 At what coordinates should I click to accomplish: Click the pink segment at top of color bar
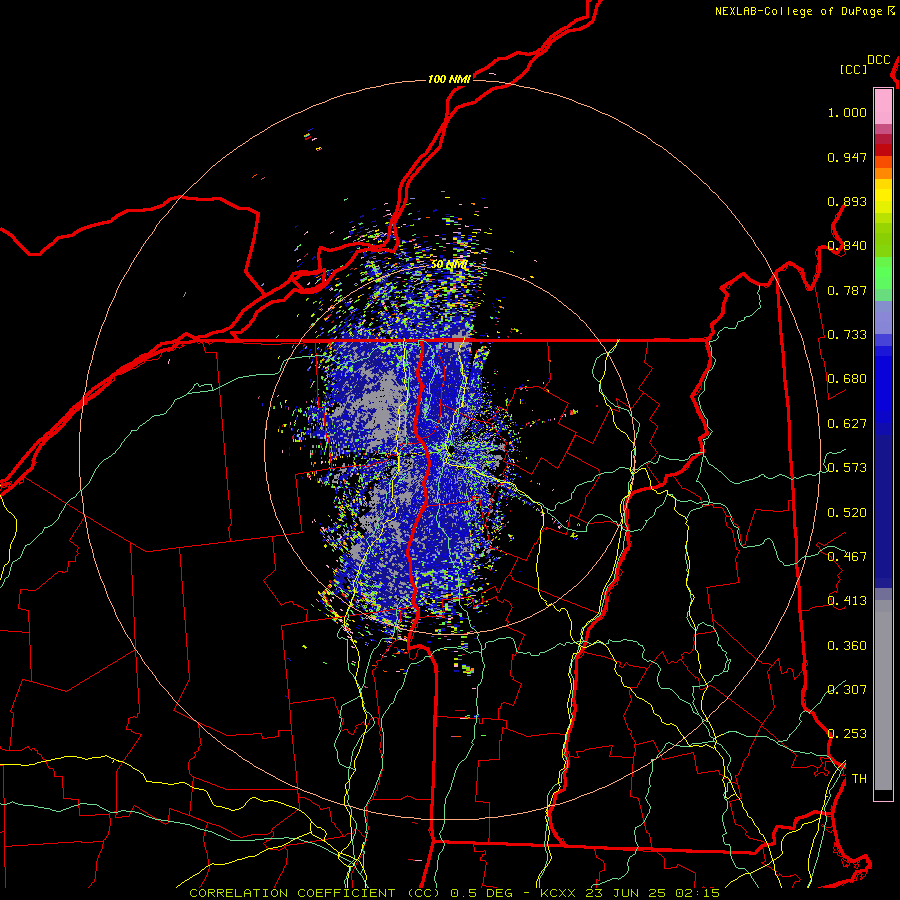tap(883, 107)
